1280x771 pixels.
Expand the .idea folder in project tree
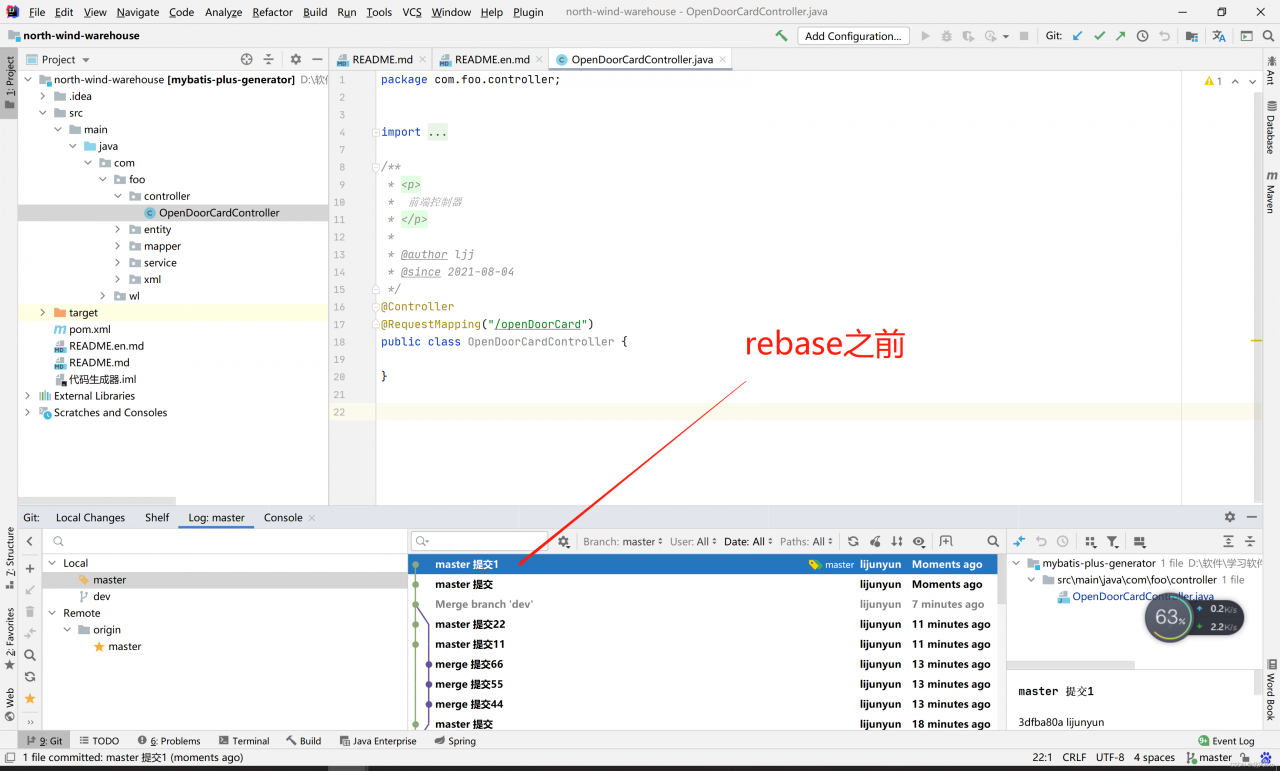tap(43, 96)
